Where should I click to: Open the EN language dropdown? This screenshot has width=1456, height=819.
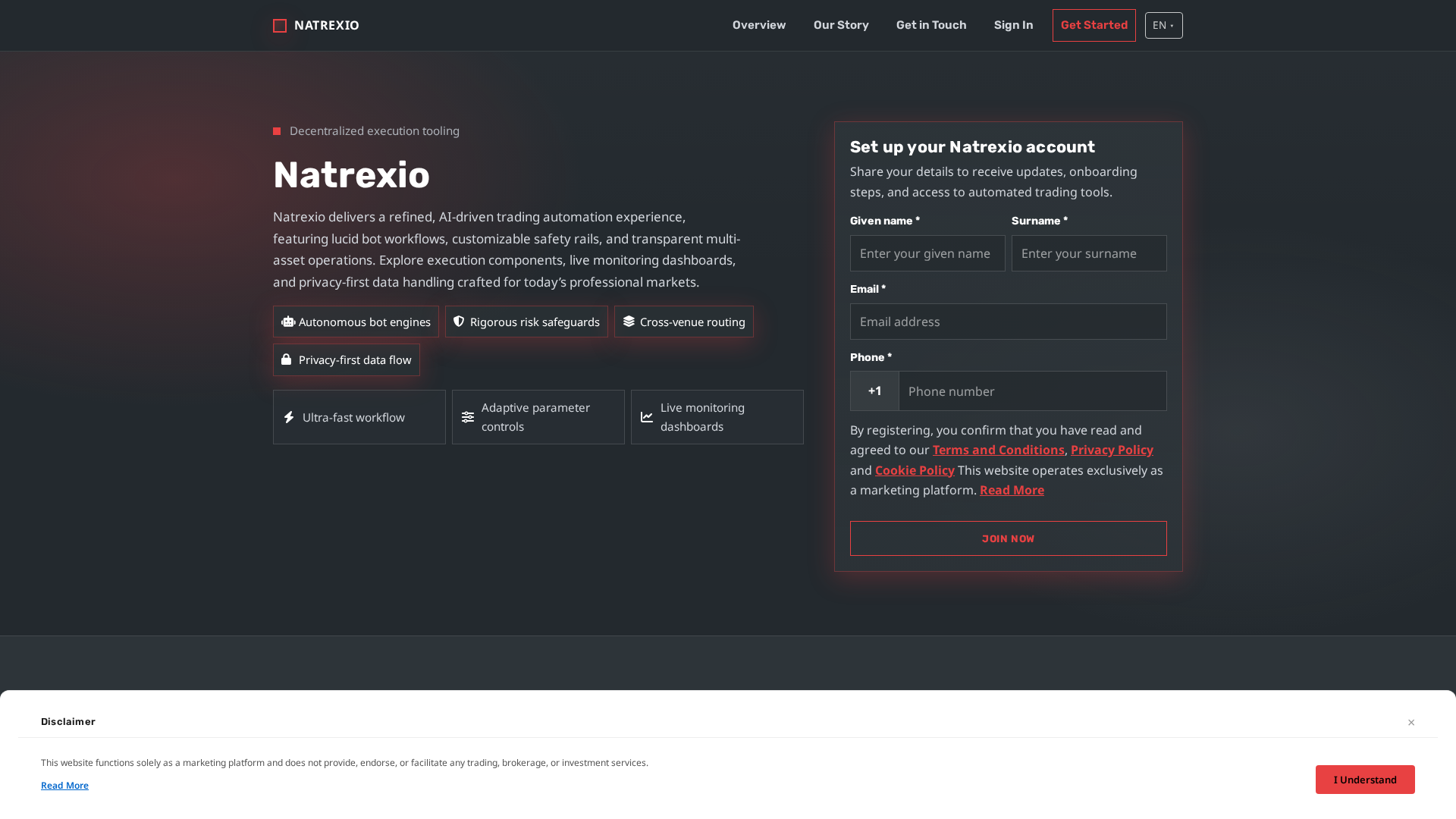coord(1163,25)
